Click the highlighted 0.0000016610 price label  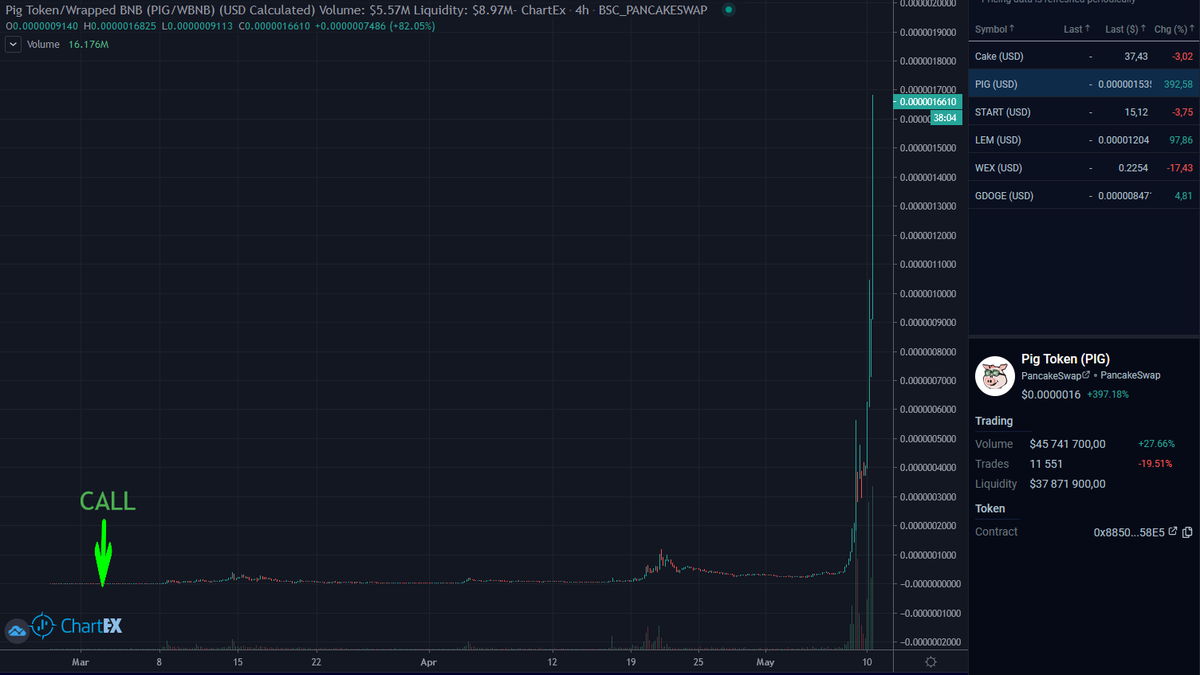pos(926,102)
